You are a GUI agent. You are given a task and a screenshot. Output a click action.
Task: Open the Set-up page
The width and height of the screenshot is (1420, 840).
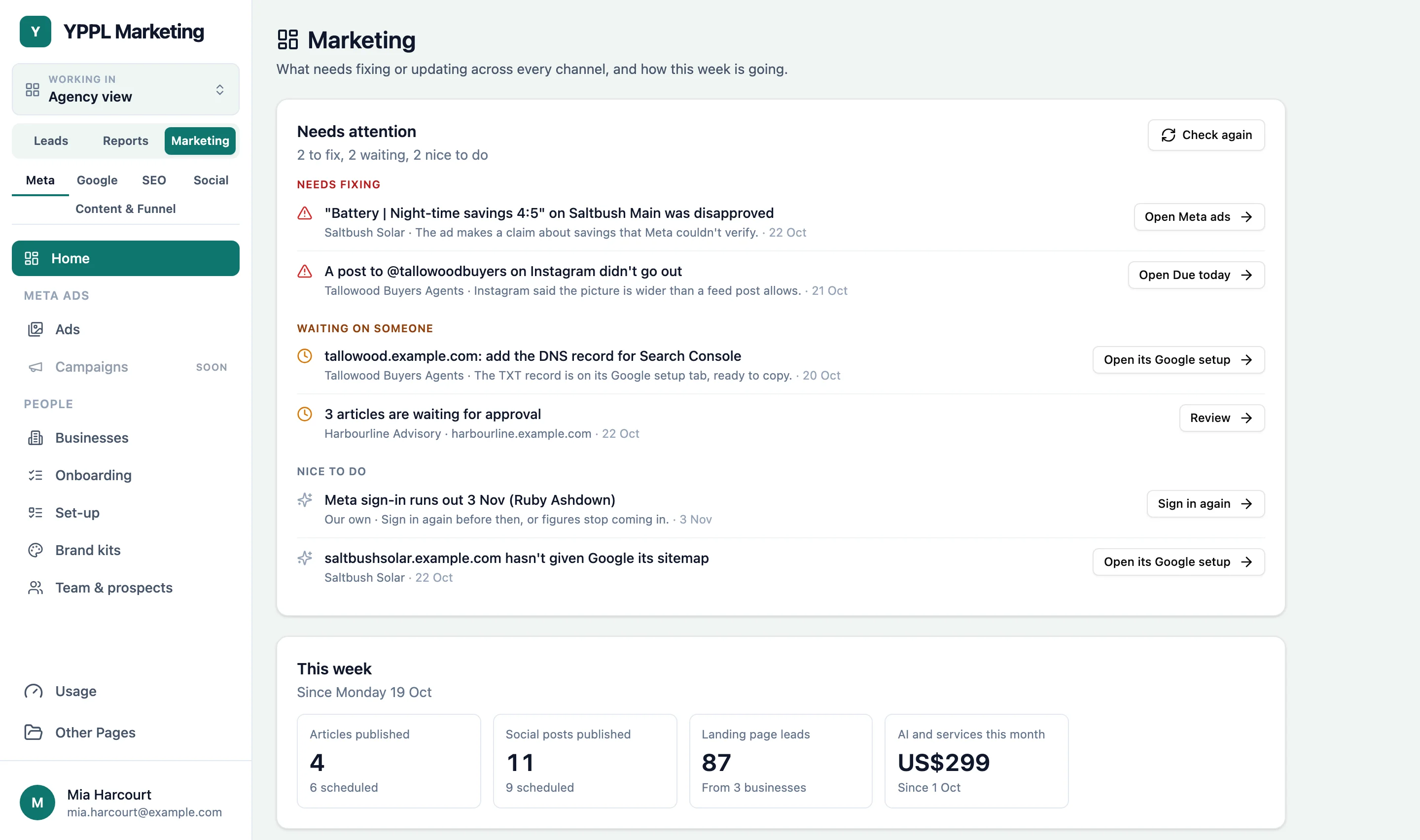[126, 512]
